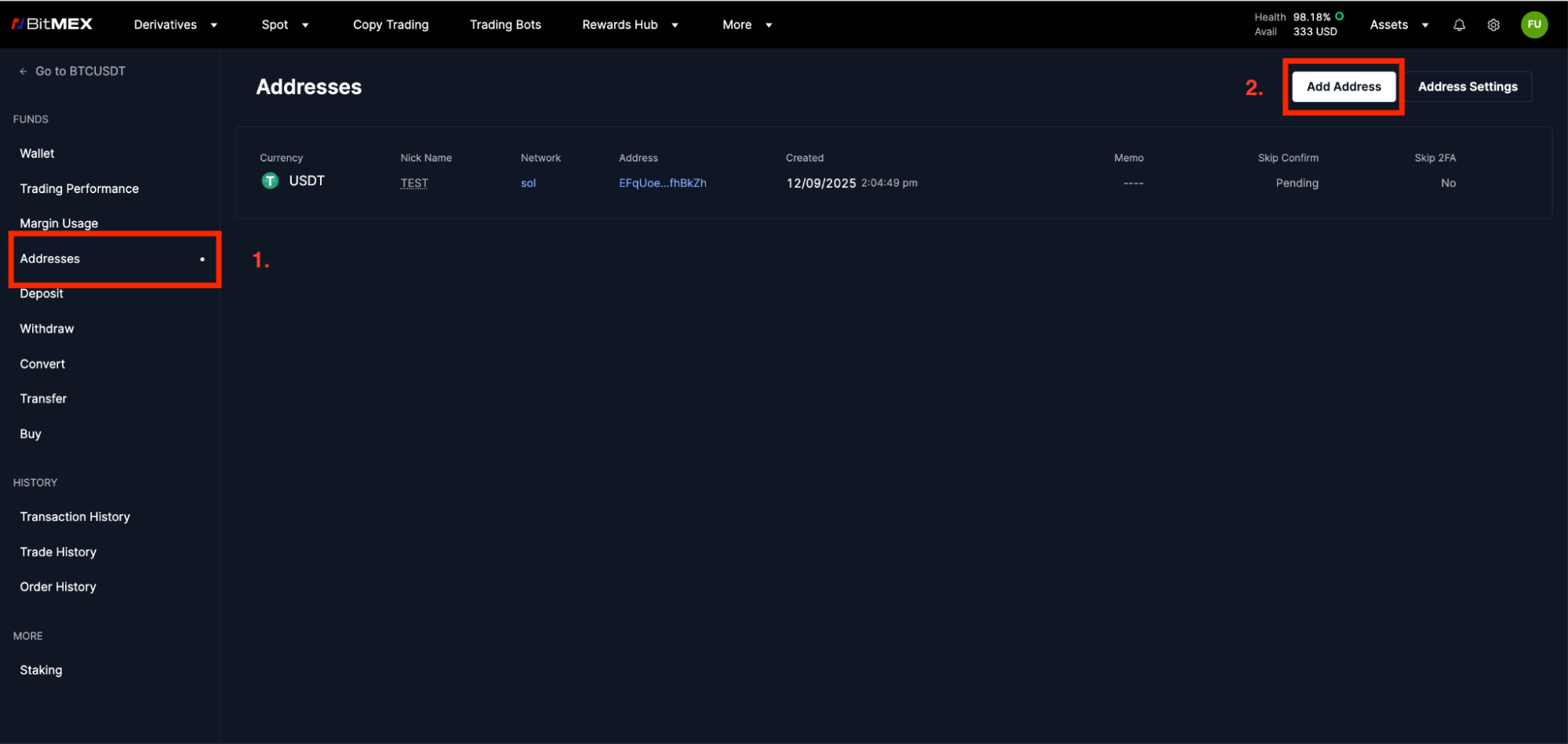Open Trading Bots page
1568x744 pixels.
tap(505, 25)
